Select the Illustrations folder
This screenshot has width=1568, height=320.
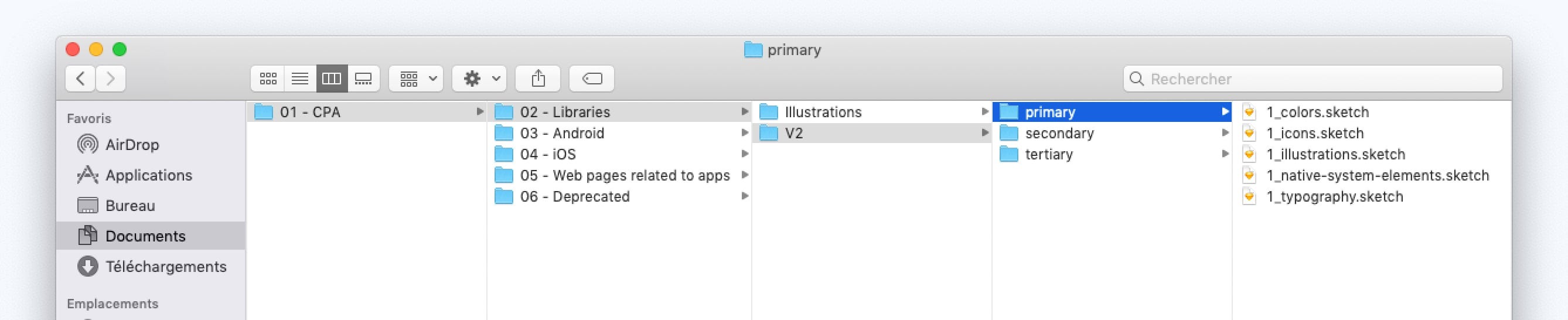pyautogui.click(x=872, y=112)
